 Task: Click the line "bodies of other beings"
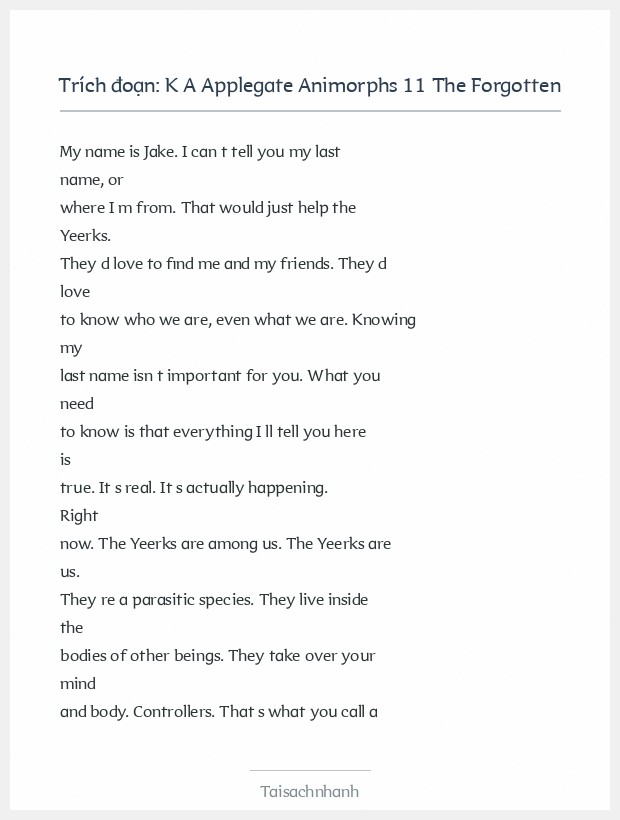(217, 656)
